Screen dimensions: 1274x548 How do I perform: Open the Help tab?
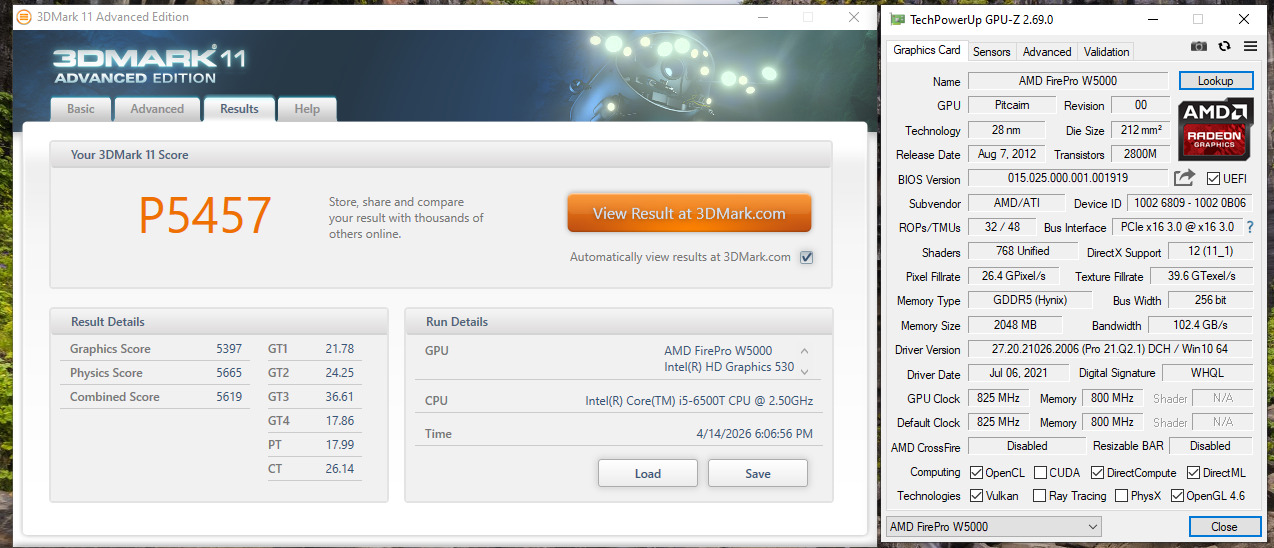pyautogui.click(x=307, y=109)
